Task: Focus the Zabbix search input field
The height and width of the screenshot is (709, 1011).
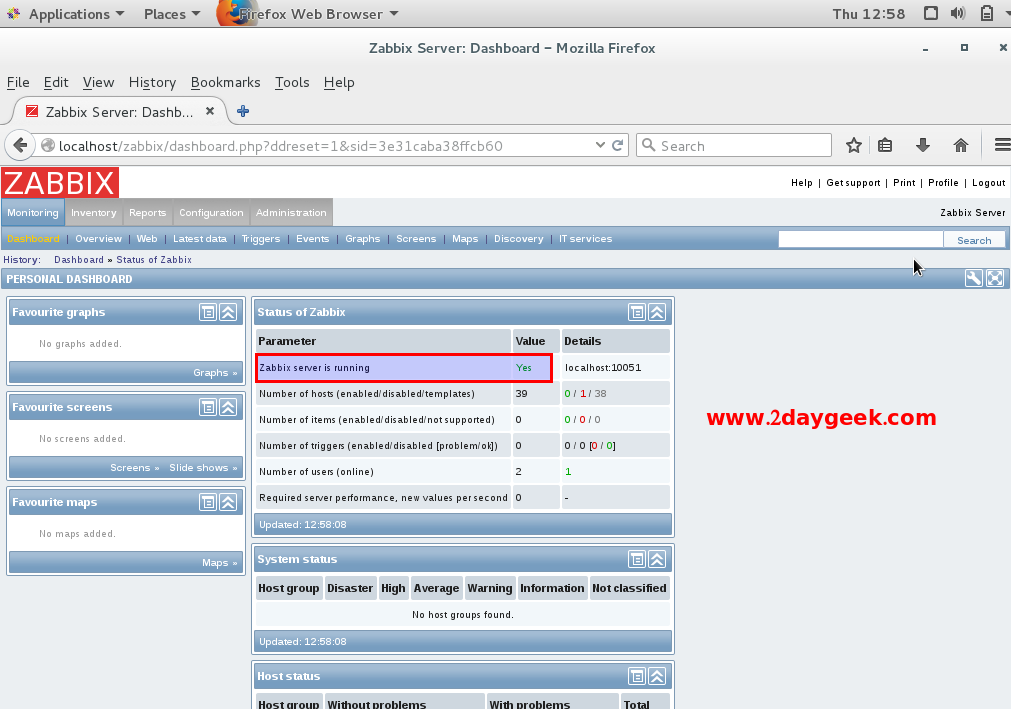Action: coord(861,240)
